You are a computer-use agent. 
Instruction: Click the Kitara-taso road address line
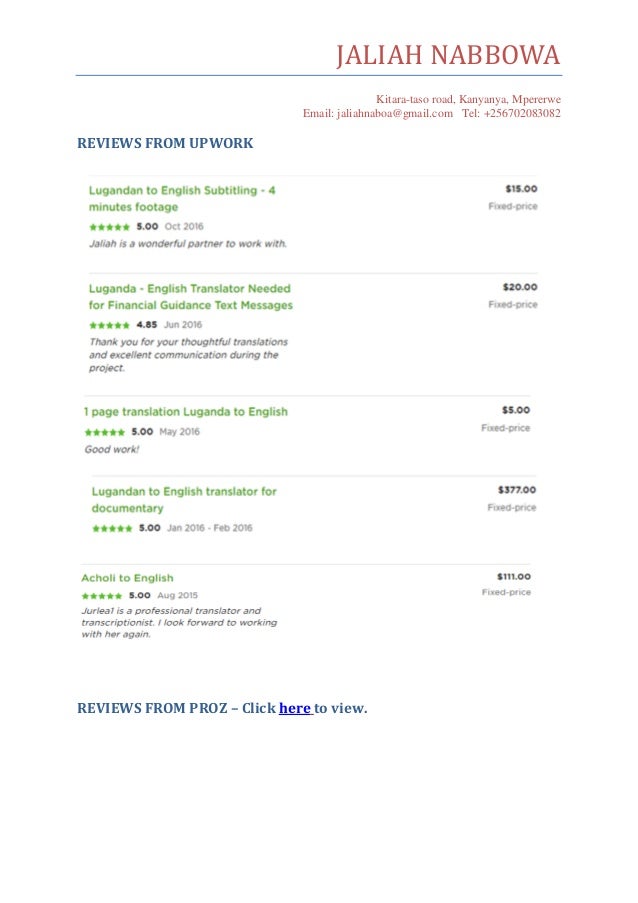[468, 99]
